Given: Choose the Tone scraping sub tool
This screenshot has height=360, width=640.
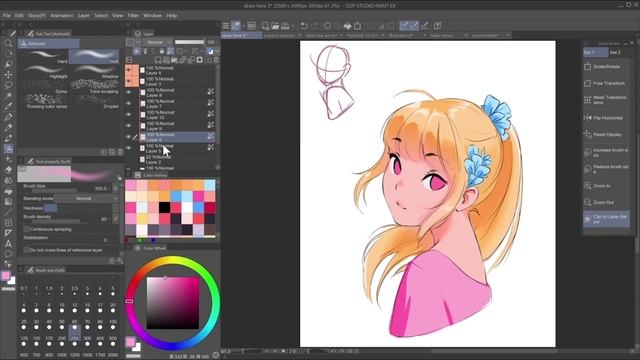Looking at the screenshot, I should click(x=95, y=86).
